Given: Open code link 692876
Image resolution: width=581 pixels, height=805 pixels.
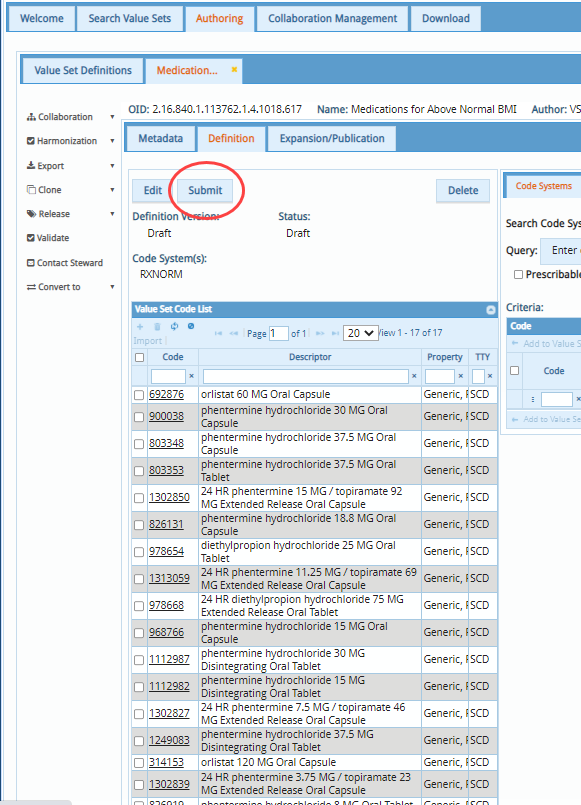Looking at the screenshot, I should coord(166,394).
